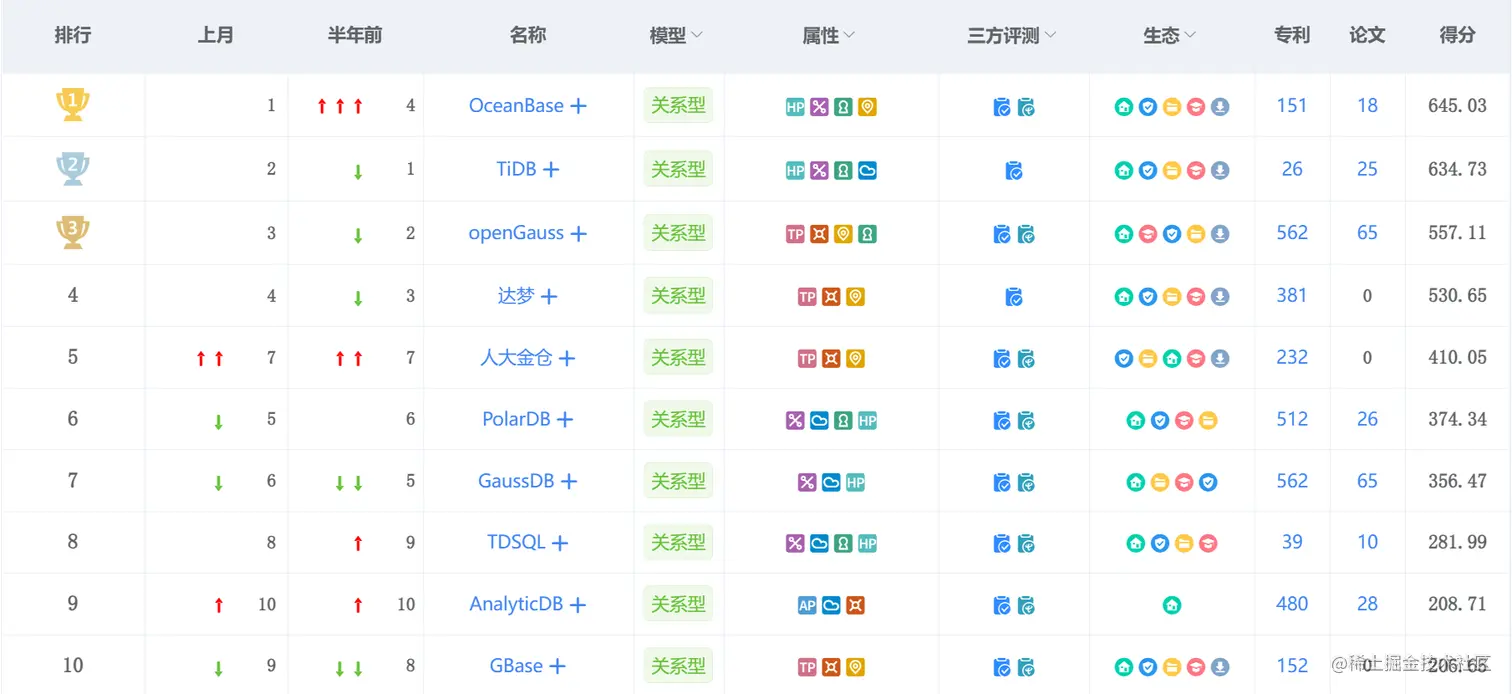Click the teal second evaluation icon for OceanBase

[x=1026, y=107]
